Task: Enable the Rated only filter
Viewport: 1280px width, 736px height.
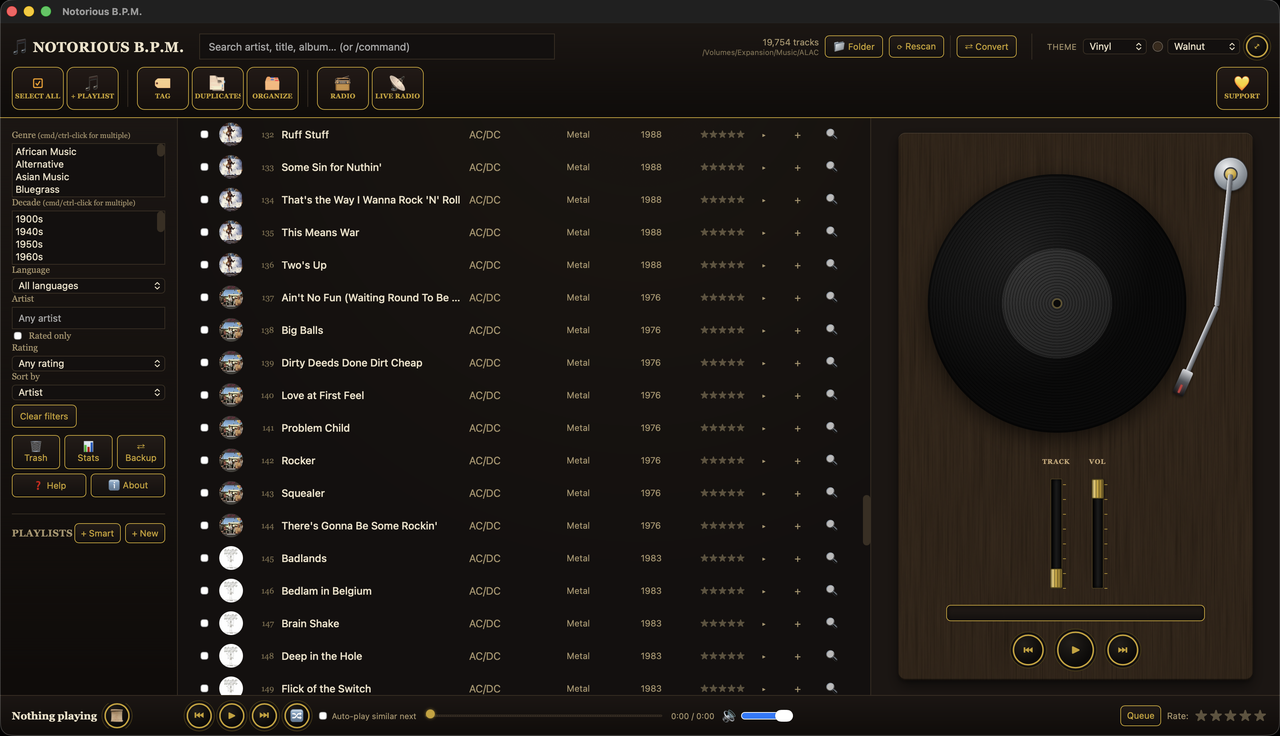Action: (18, 336)
